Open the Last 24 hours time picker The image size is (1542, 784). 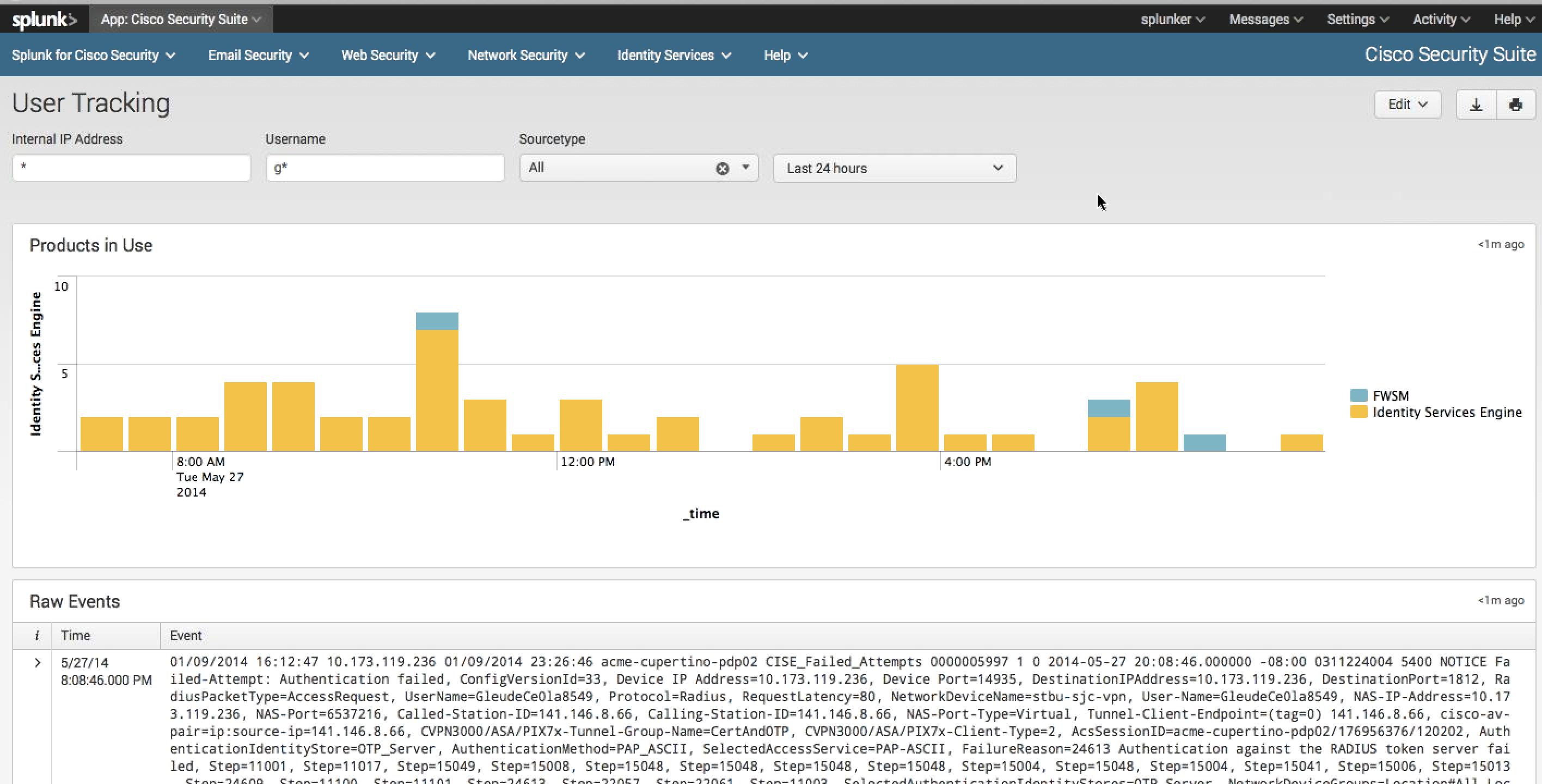(x=894, y=168)
